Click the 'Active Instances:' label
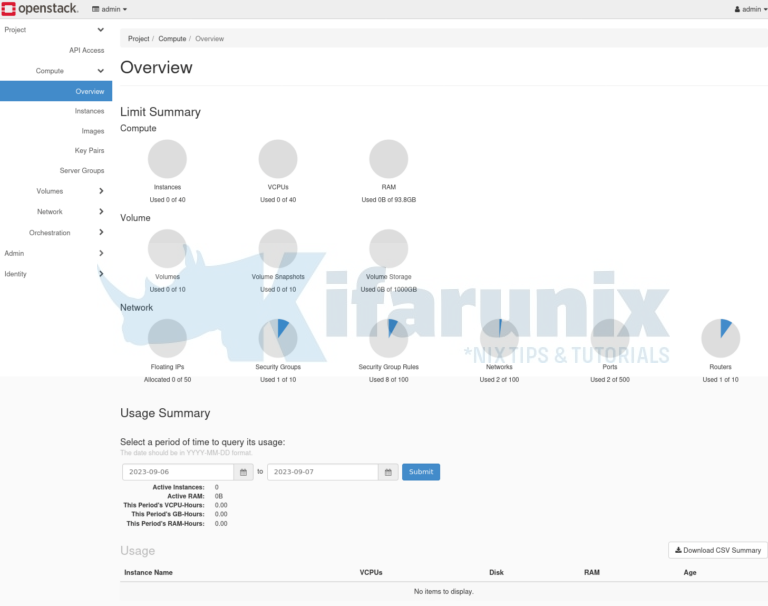This screenshot has height=606, width=768. point(178,487)
